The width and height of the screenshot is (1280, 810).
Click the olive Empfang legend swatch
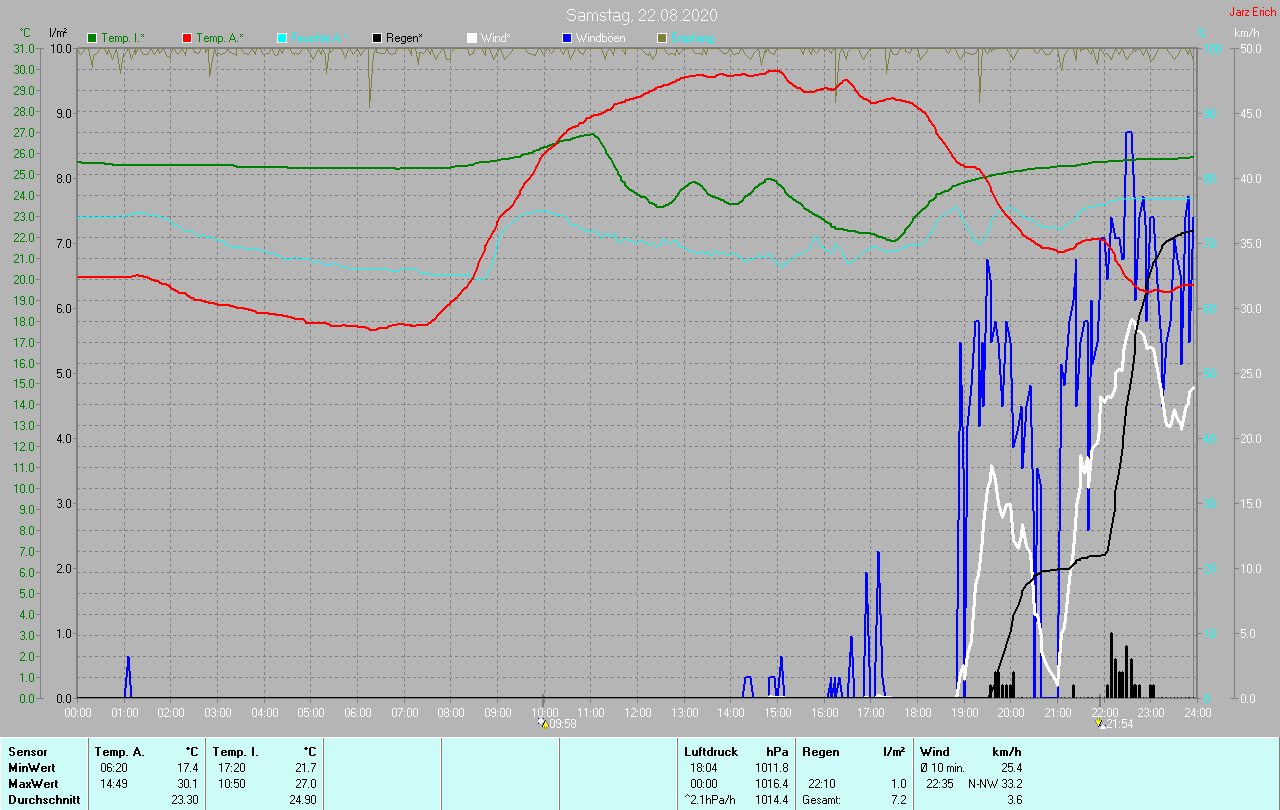[661, 38]
